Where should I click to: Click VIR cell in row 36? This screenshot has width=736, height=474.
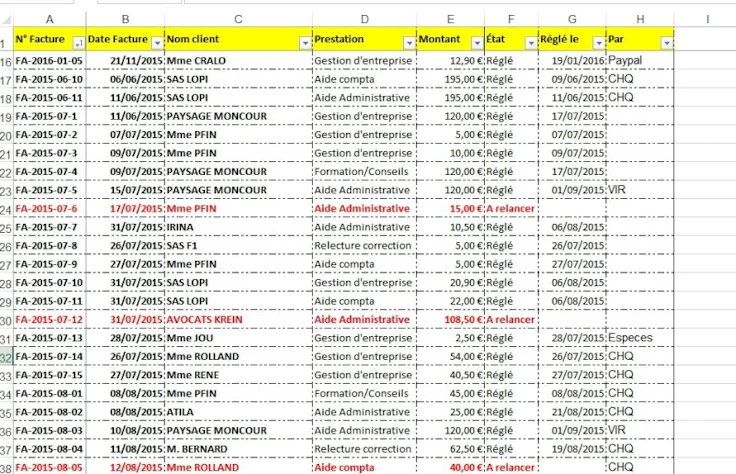pyautogui.click(x=640, y=430)
